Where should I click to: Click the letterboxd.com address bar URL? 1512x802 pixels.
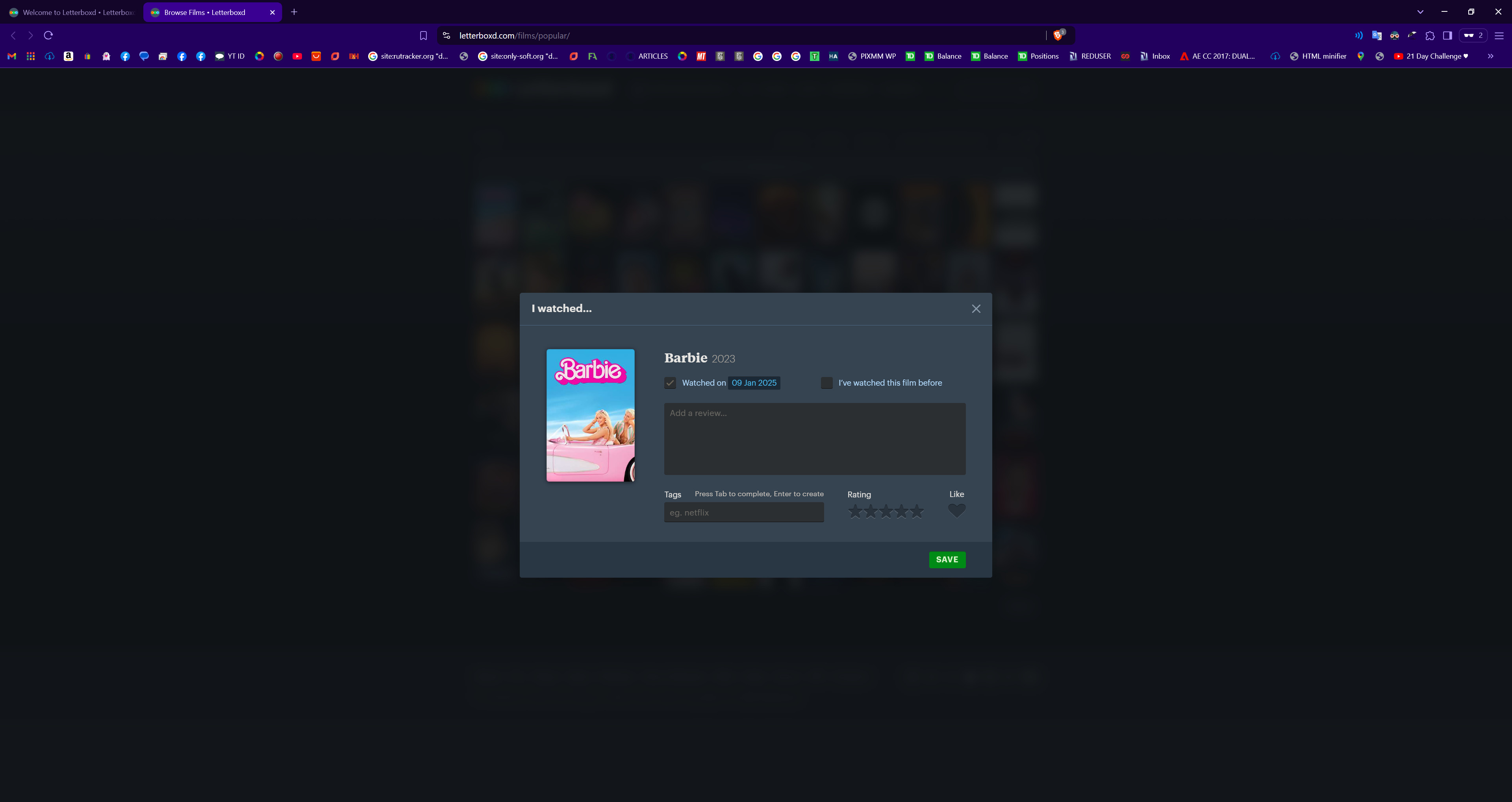[514, 36]
